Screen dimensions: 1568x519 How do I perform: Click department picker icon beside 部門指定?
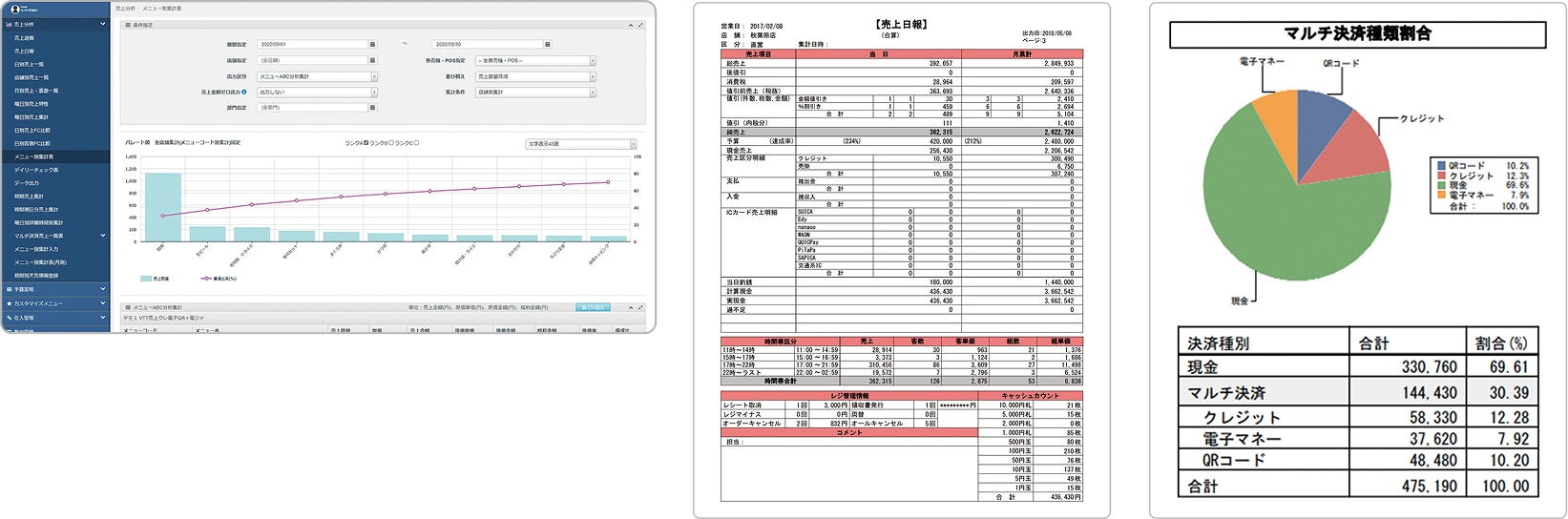tap(372, 108)
